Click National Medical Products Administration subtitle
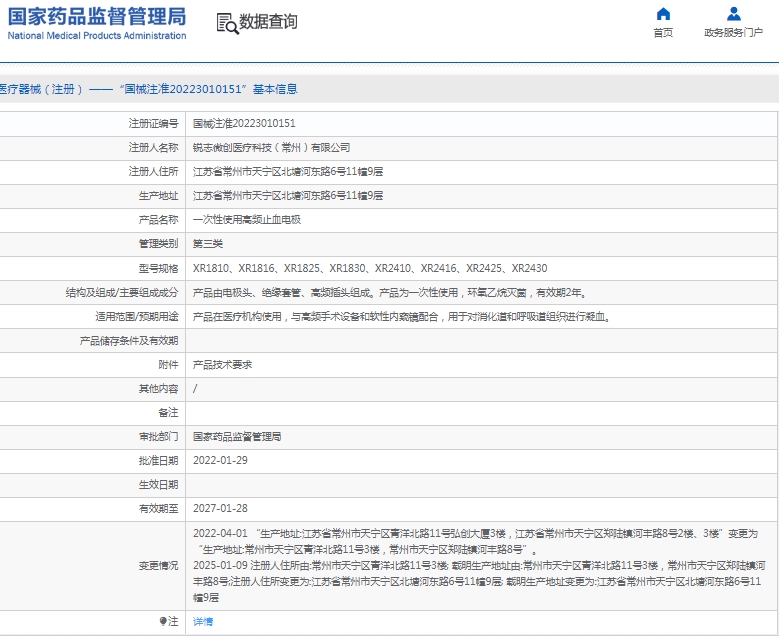Viewport: 779px width, 640px height. pyautogui.click(x=97, y=36)
